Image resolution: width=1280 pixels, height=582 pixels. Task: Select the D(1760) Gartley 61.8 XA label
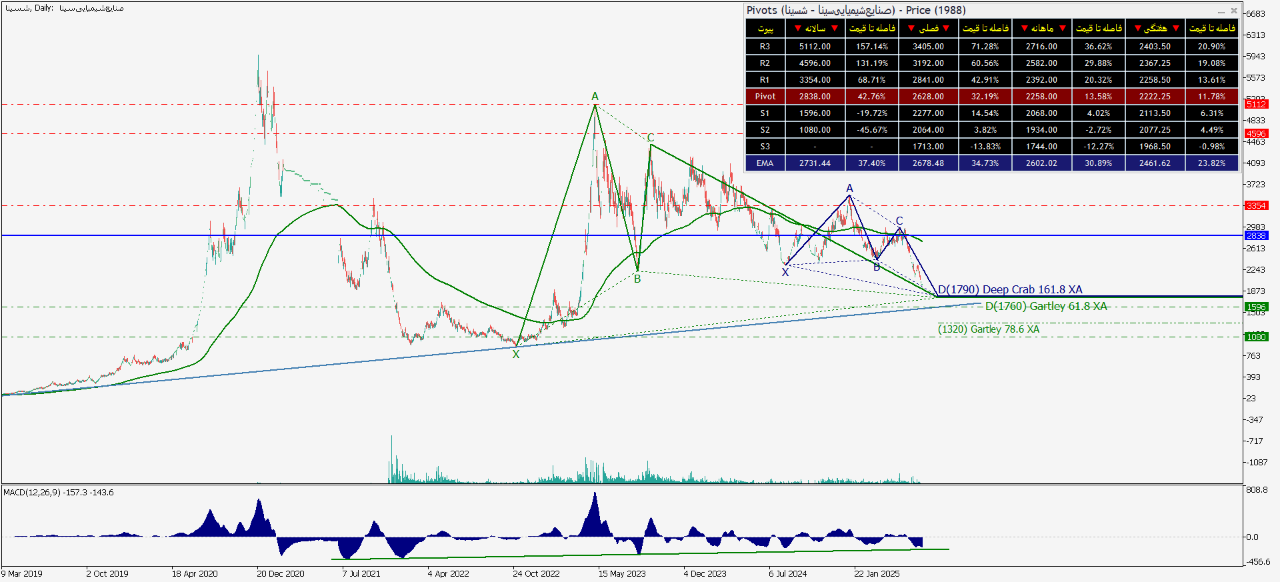tap(1046, 306)
